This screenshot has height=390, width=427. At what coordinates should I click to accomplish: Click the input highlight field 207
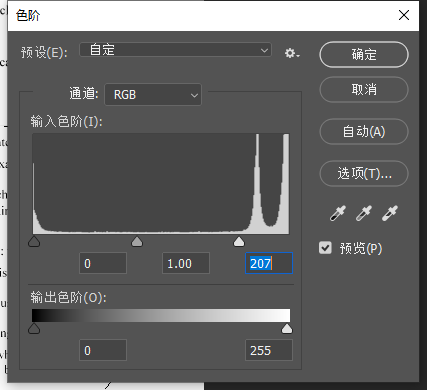(x=269, y=263)
